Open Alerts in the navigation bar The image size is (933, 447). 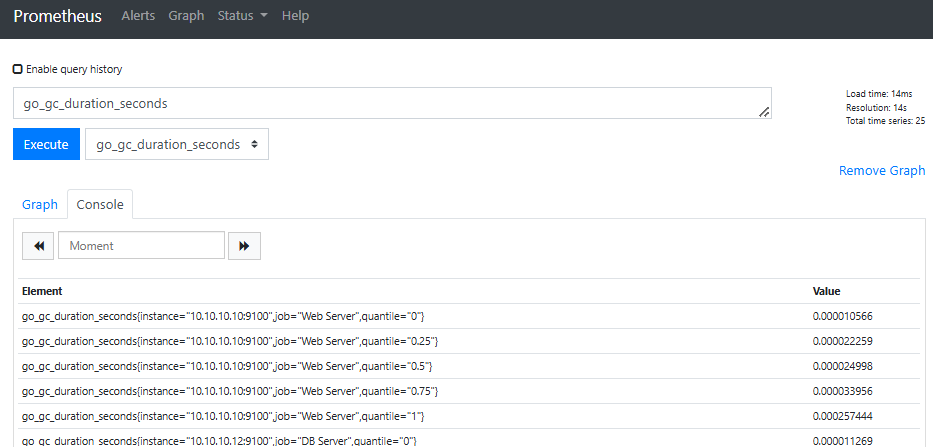pos(138,16)
